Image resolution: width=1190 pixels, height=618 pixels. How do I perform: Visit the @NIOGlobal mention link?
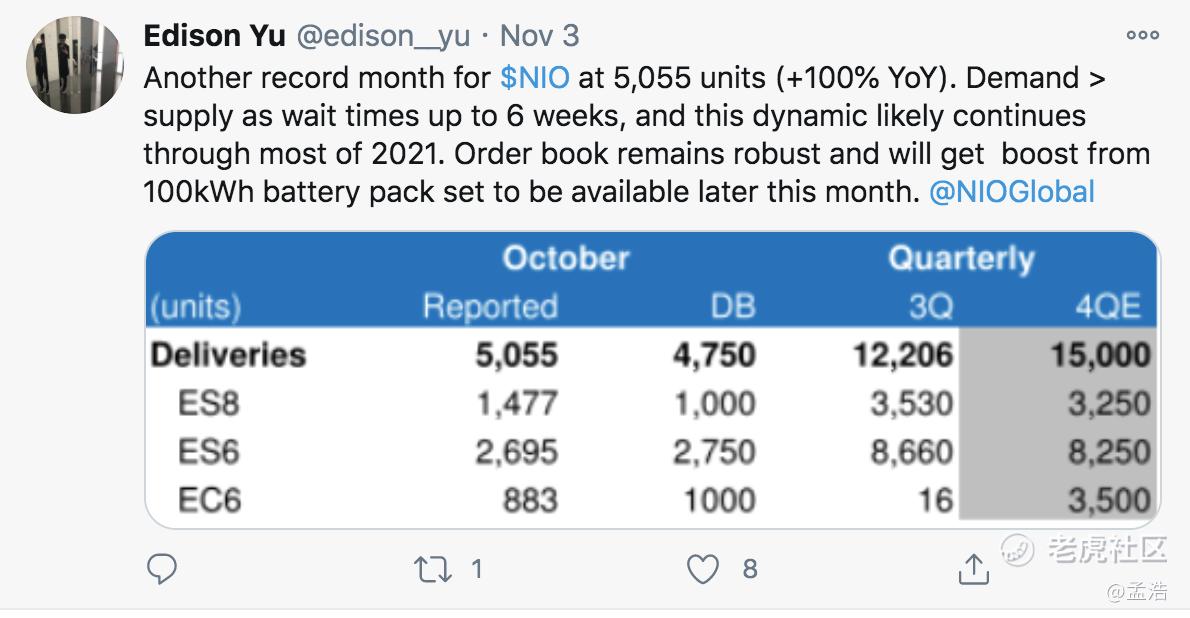1012,191
